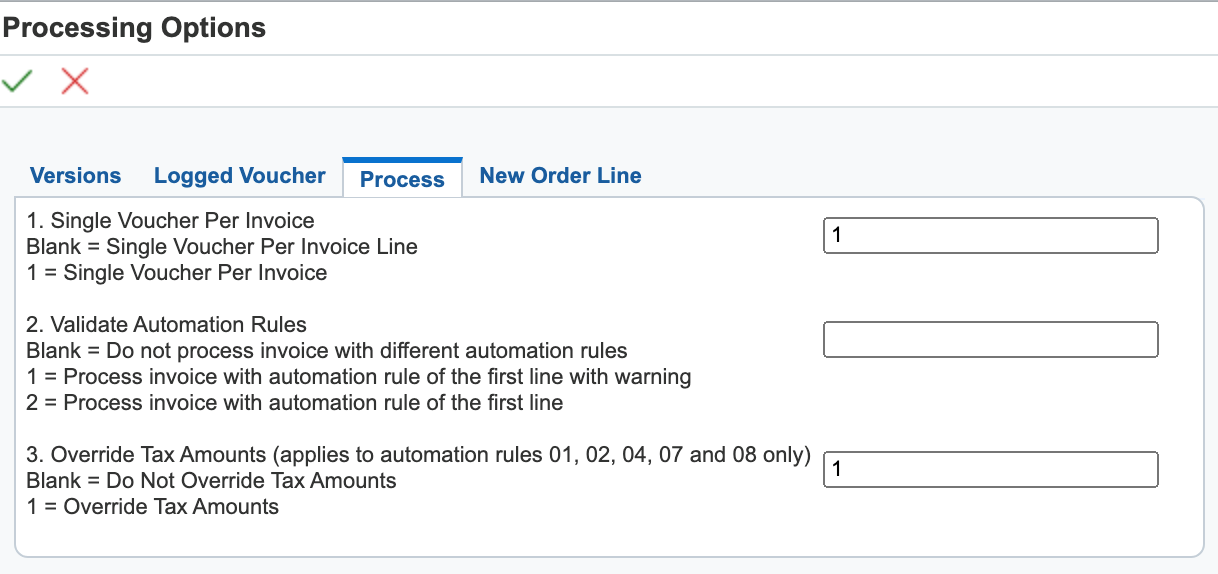
Task: Click 'Blank = Do Not Override Tax Amounts'
Action: click(212, 481)
